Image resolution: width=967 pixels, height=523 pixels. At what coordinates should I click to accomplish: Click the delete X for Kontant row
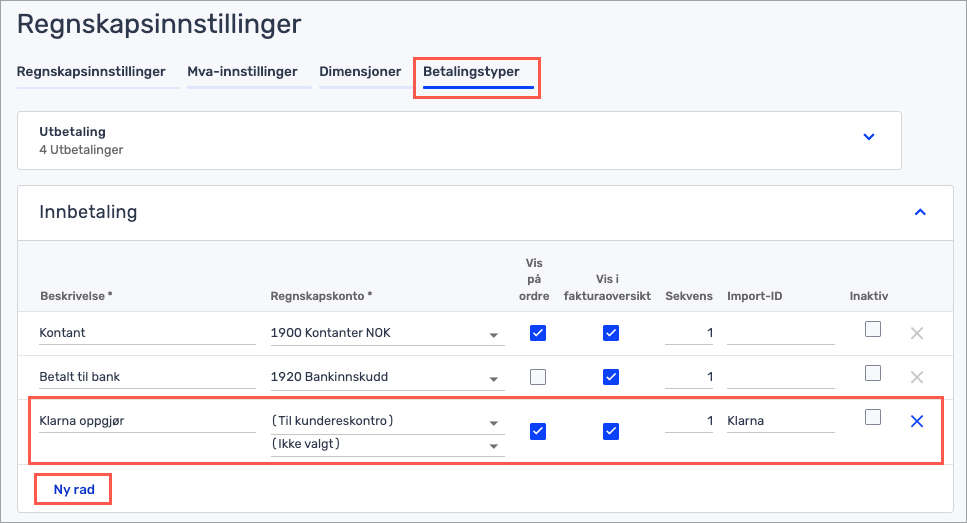coord(916,333)
